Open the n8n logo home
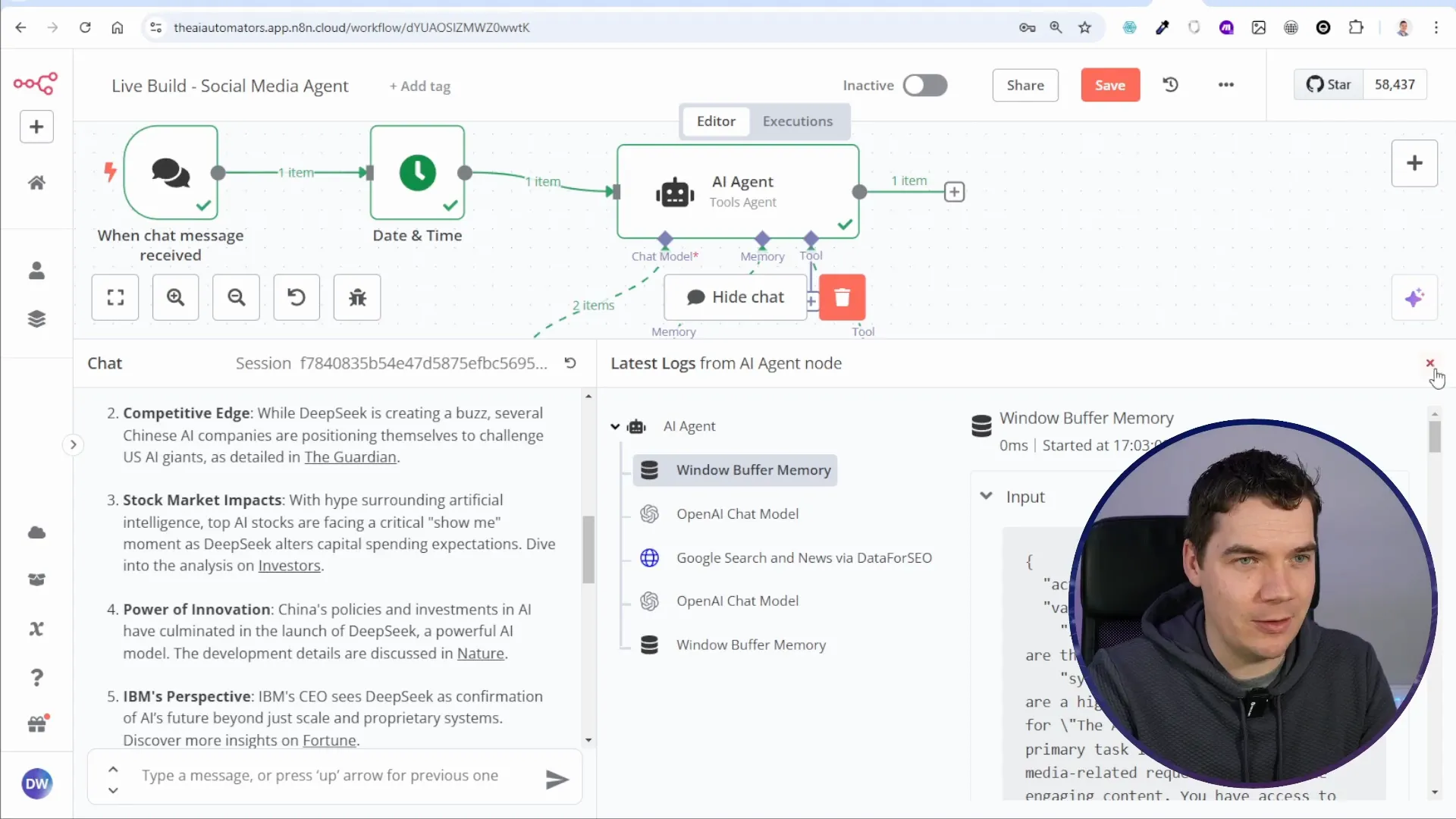Viewport: 1456px width, 819px height. click(36, 83)
